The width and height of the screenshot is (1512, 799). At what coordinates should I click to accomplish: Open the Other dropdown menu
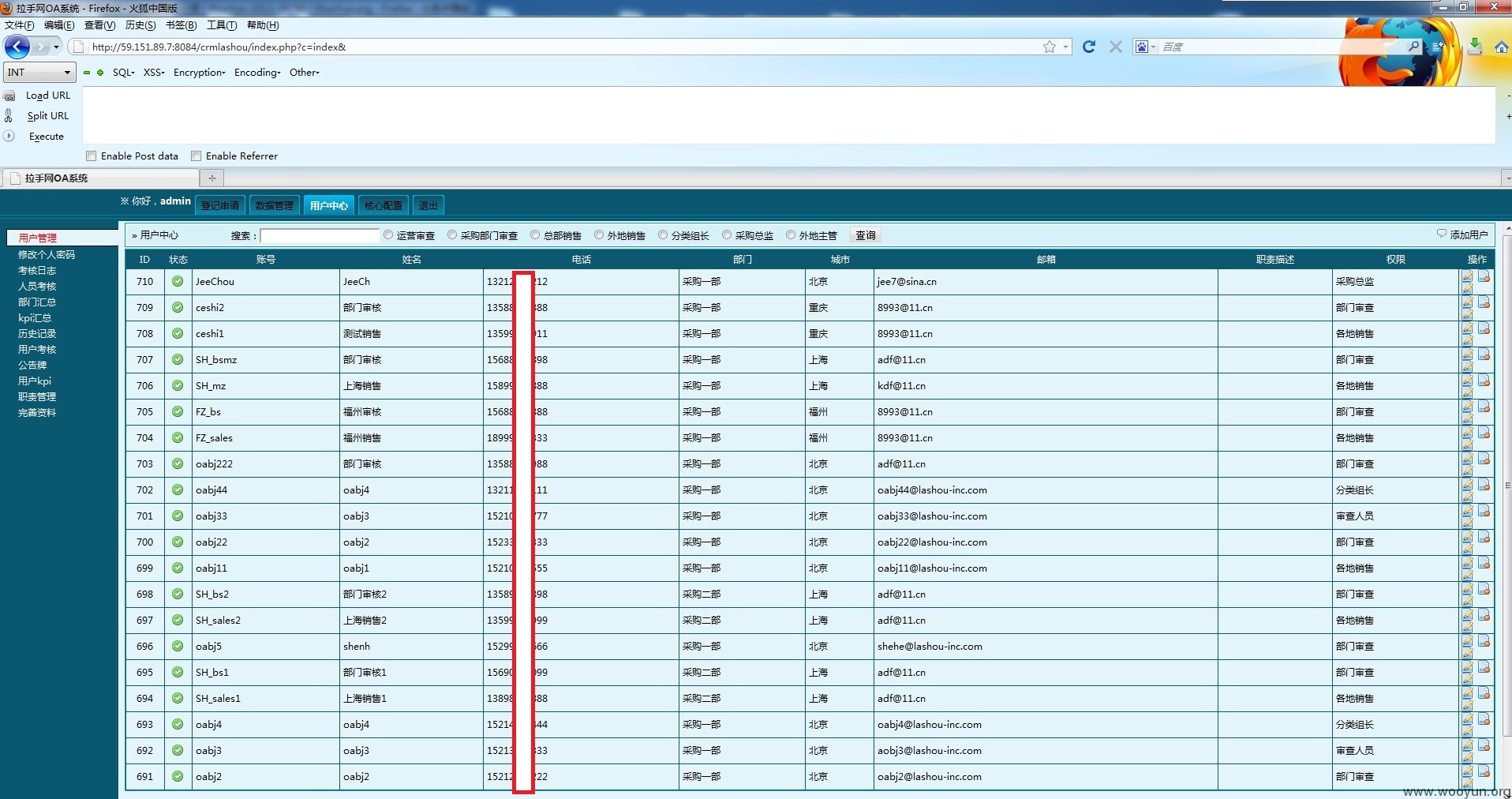pos(305,73)
